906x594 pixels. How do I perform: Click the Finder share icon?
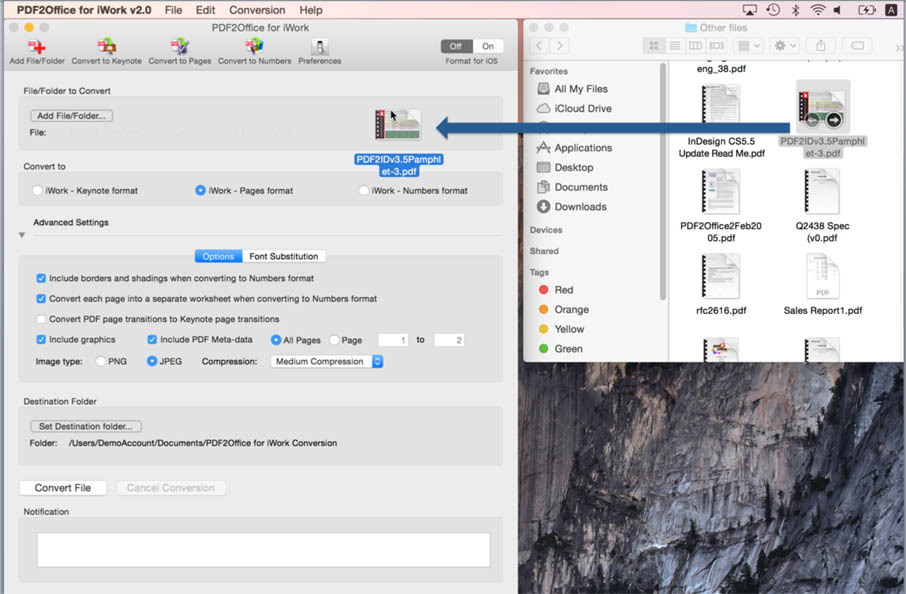pyautogui.click(x=821, y=46)
